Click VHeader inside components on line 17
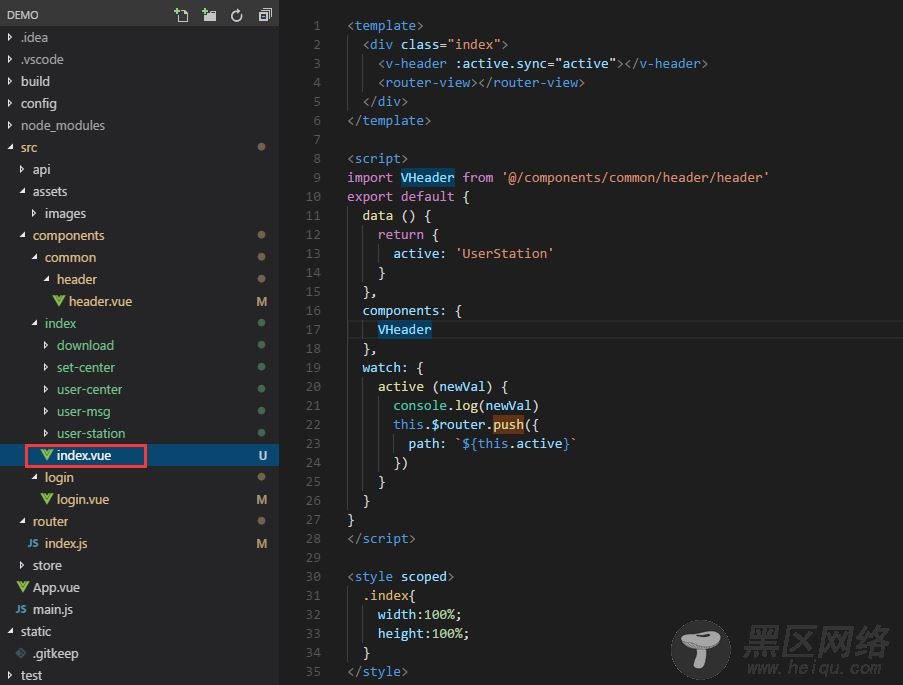The height and width of the screenshot is (685, 903). (404, 330)
